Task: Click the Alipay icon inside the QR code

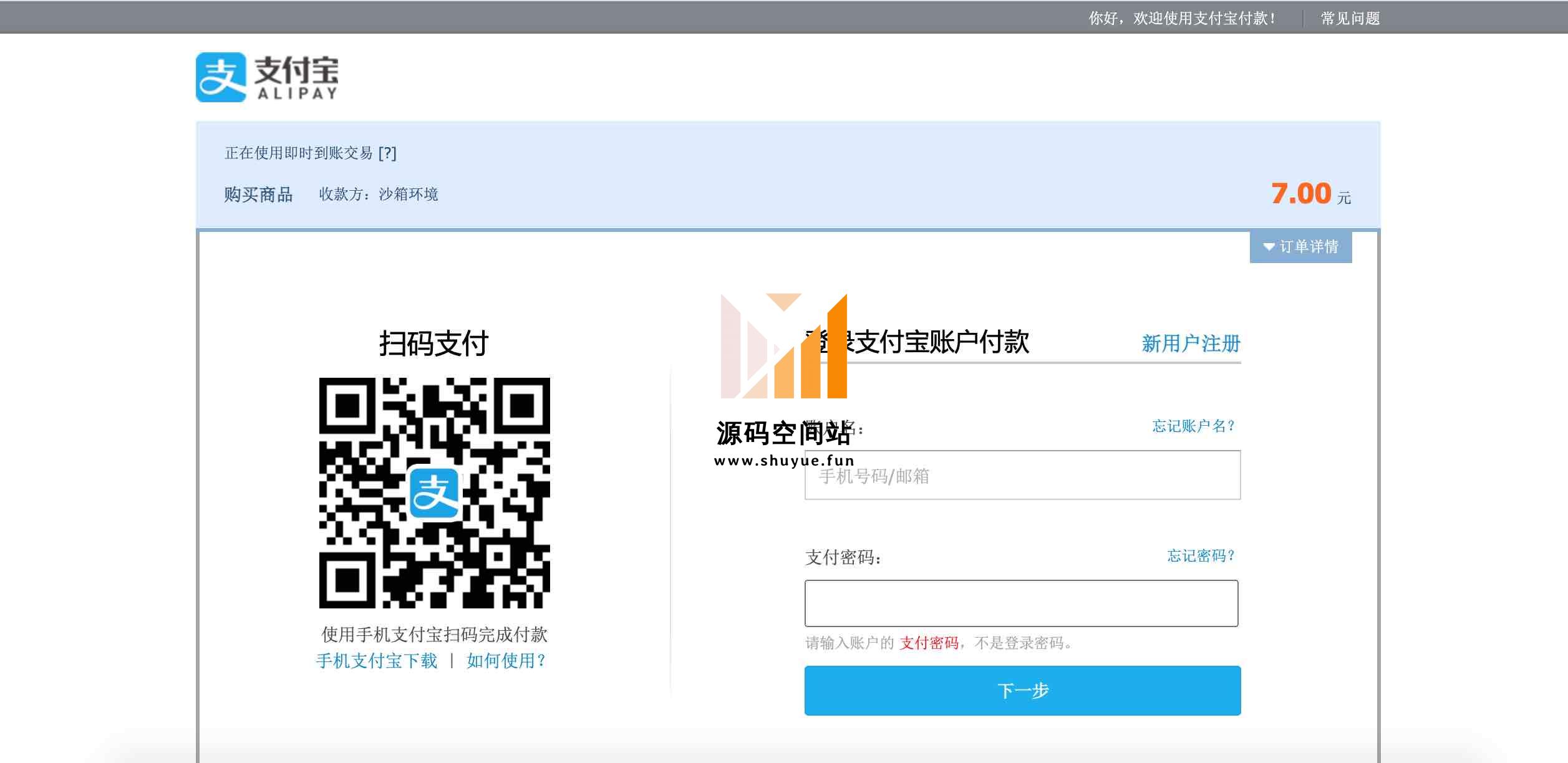Action: [435, 493]
